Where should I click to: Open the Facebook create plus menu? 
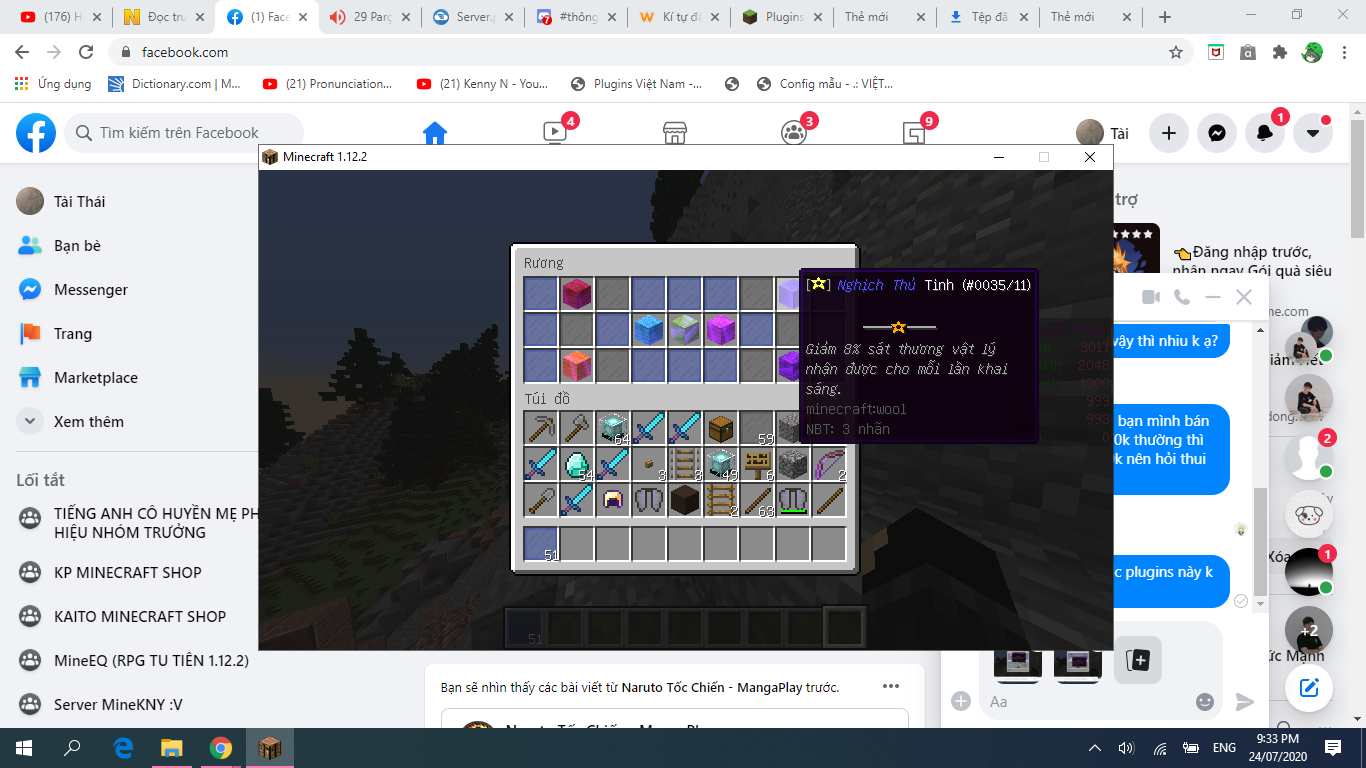click(x=1169, y=133)
